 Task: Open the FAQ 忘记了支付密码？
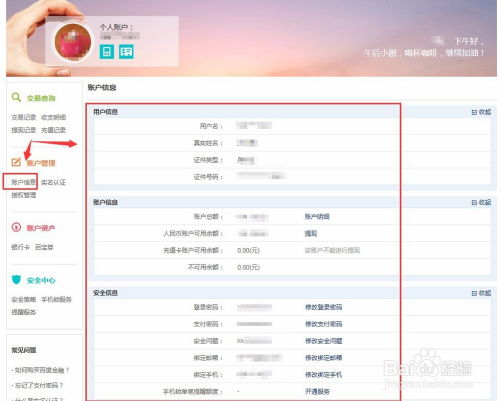[37, 385]
